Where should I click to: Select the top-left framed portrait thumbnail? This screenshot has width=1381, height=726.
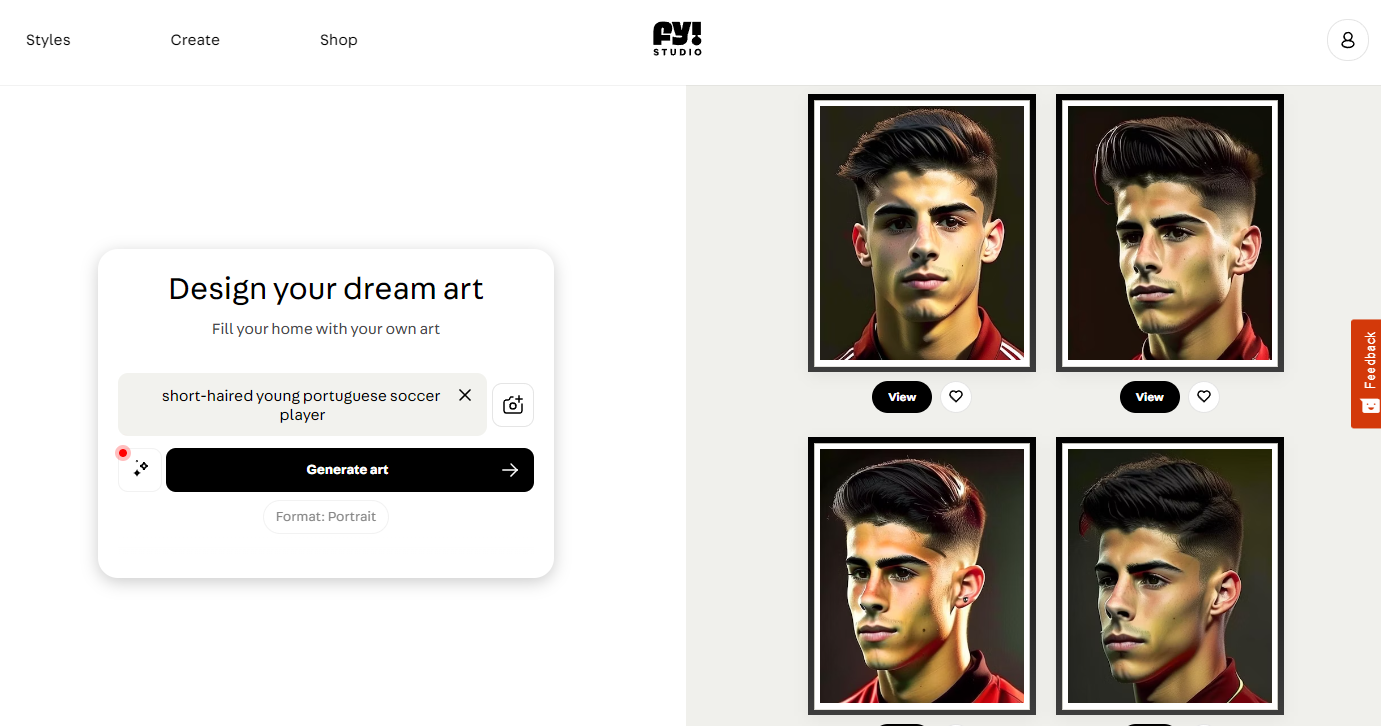click(x=922, y=233)
